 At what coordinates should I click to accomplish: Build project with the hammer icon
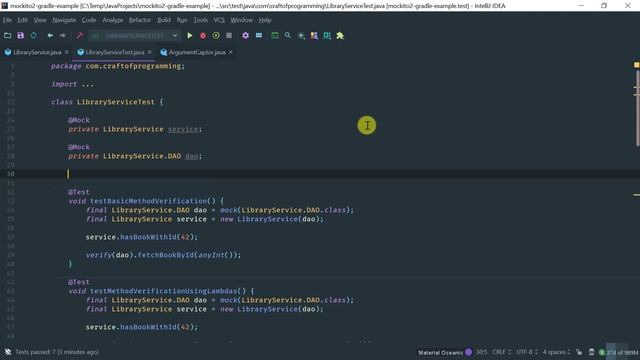[79, 36]
